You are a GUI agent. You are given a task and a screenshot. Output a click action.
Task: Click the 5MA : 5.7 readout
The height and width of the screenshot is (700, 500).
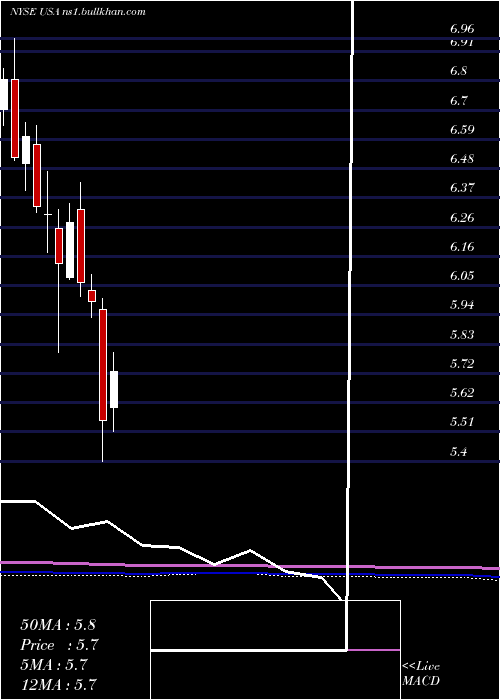pyautogui.click(x=56, y=665)
